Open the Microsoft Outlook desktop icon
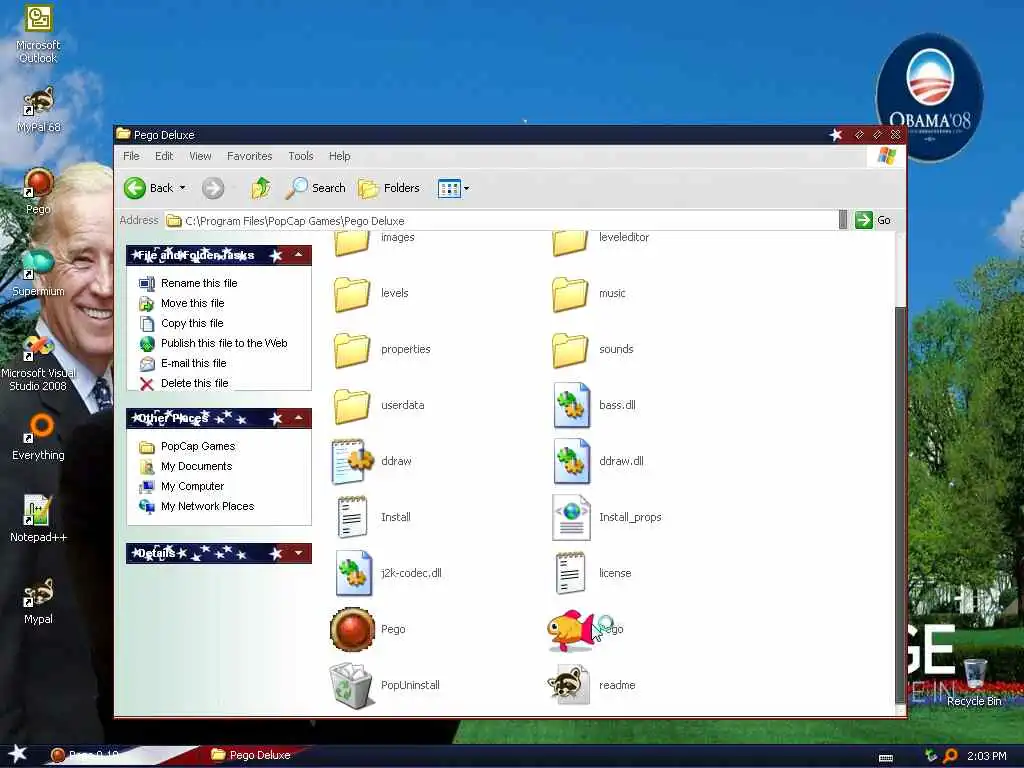Screen dimensions: 1024x768 tap(38, 34)
